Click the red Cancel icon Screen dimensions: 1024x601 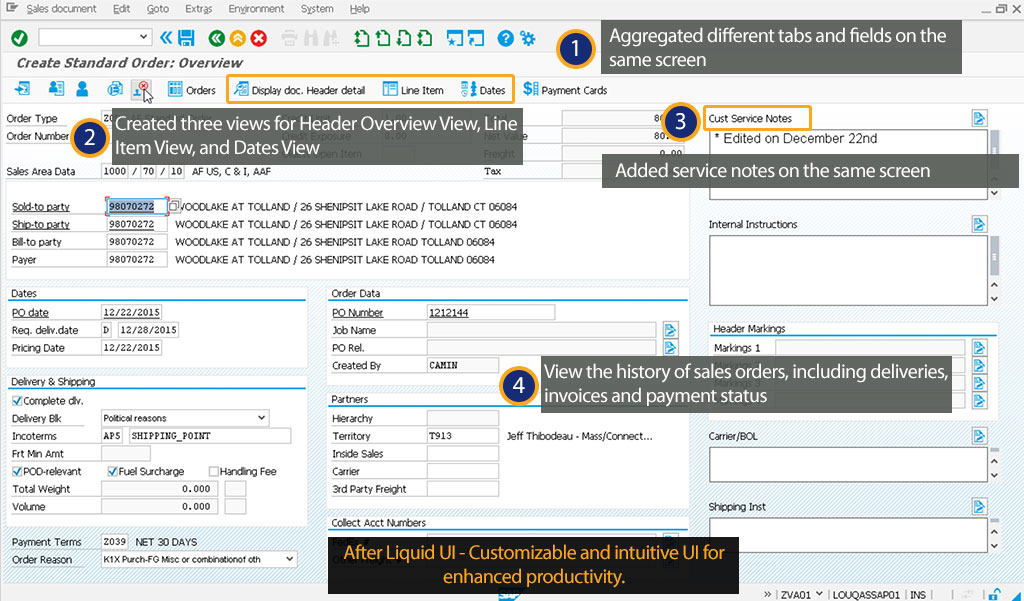click(259, 38)
